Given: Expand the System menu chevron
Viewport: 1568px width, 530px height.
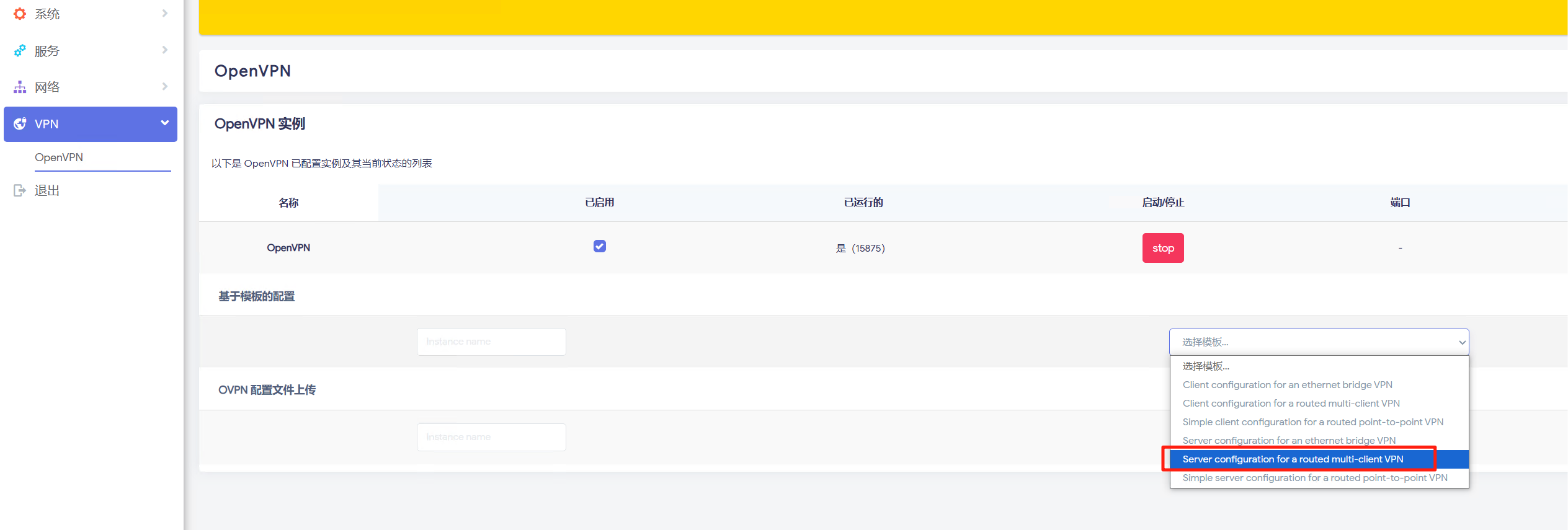Looking at the screenshot, I should 164,13.
